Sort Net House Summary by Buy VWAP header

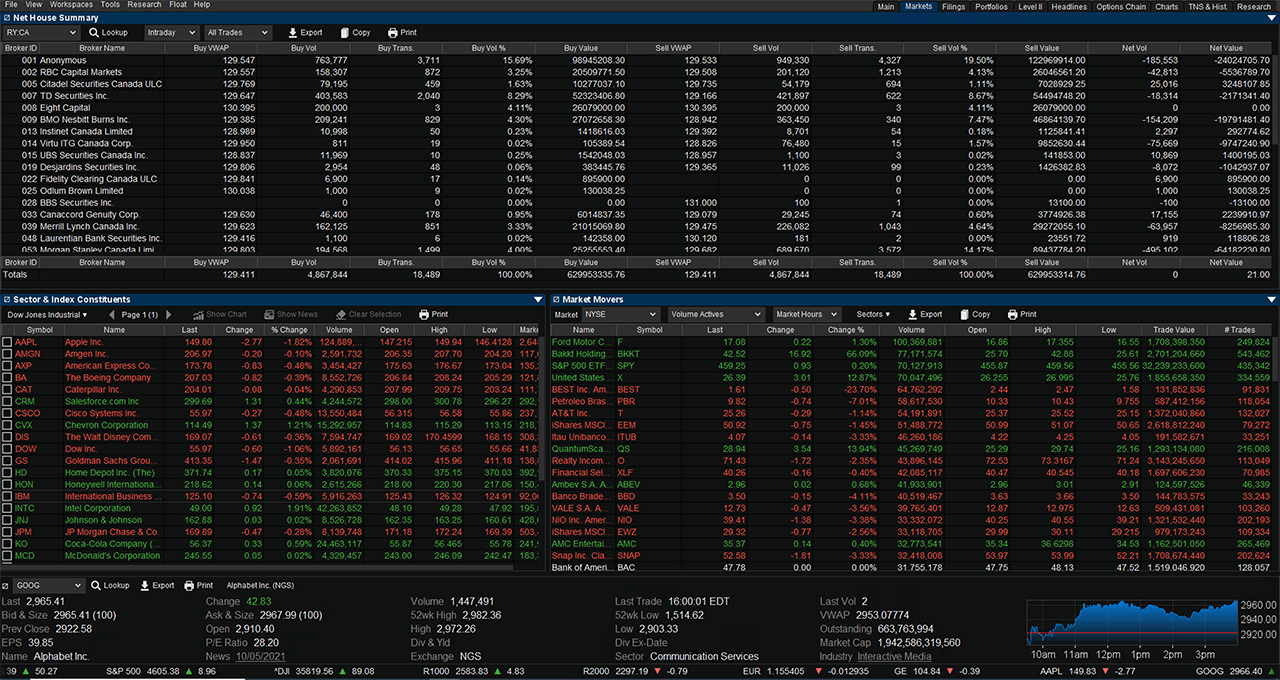[x=209, y=48]
